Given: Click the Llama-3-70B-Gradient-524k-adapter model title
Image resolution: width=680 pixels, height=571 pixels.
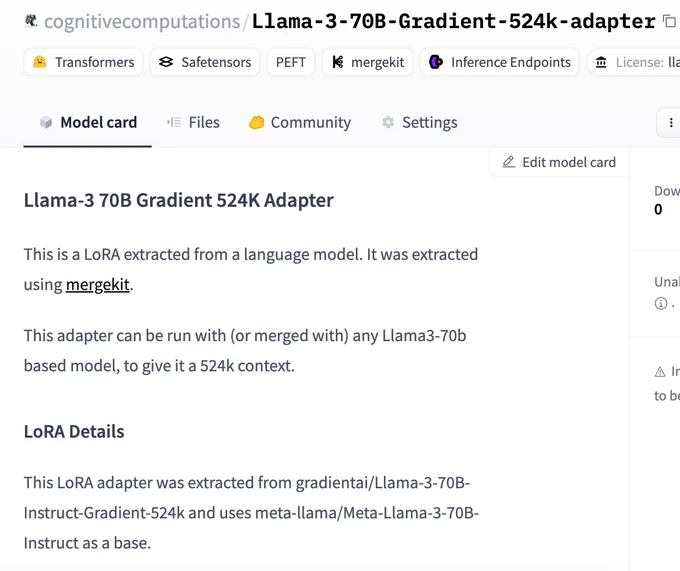Looking at the screenshot, I should click(454, 21).
